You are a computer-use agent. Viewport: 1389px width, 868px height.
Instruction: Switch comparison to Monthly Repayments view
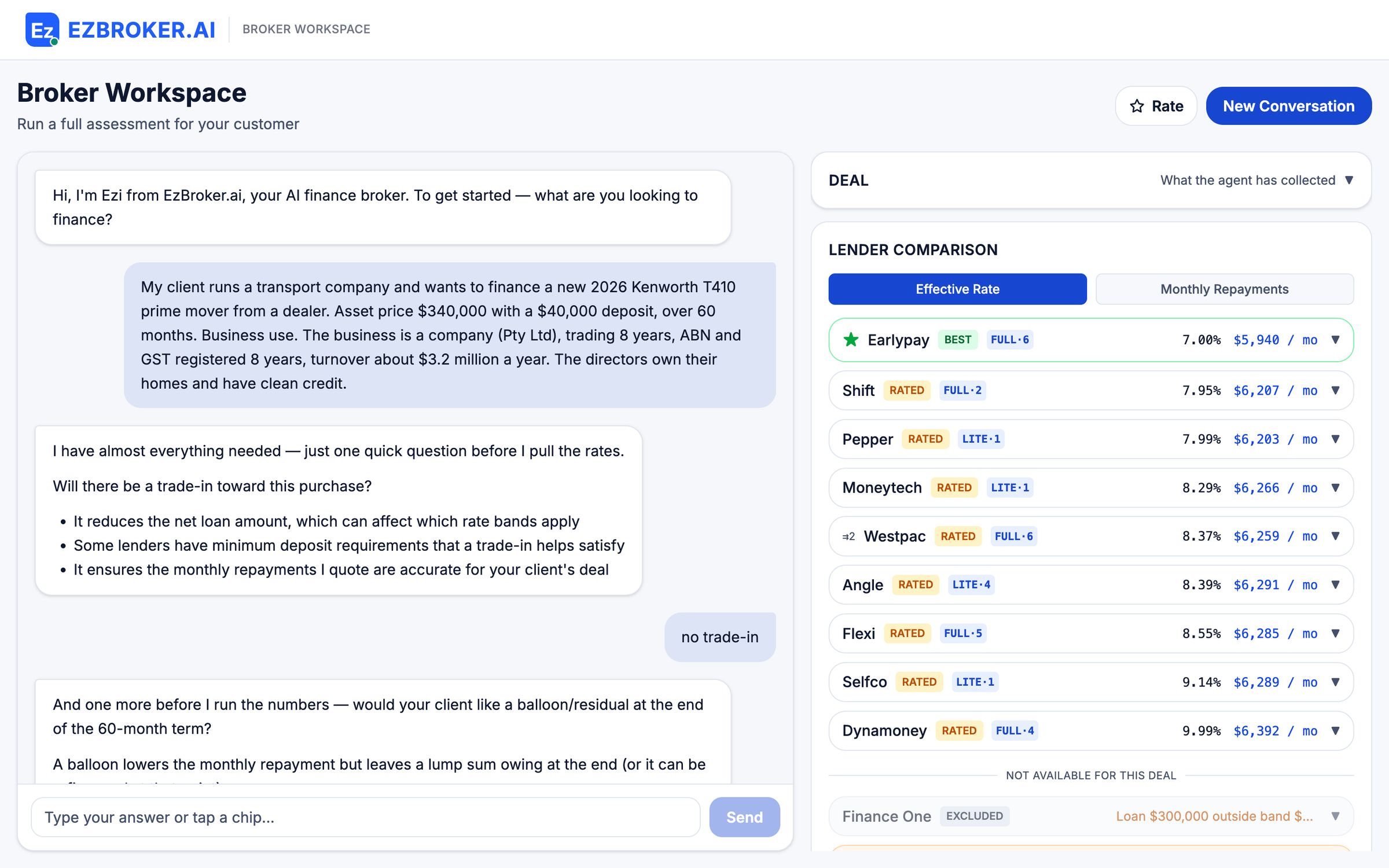[x=1225, y=289]
